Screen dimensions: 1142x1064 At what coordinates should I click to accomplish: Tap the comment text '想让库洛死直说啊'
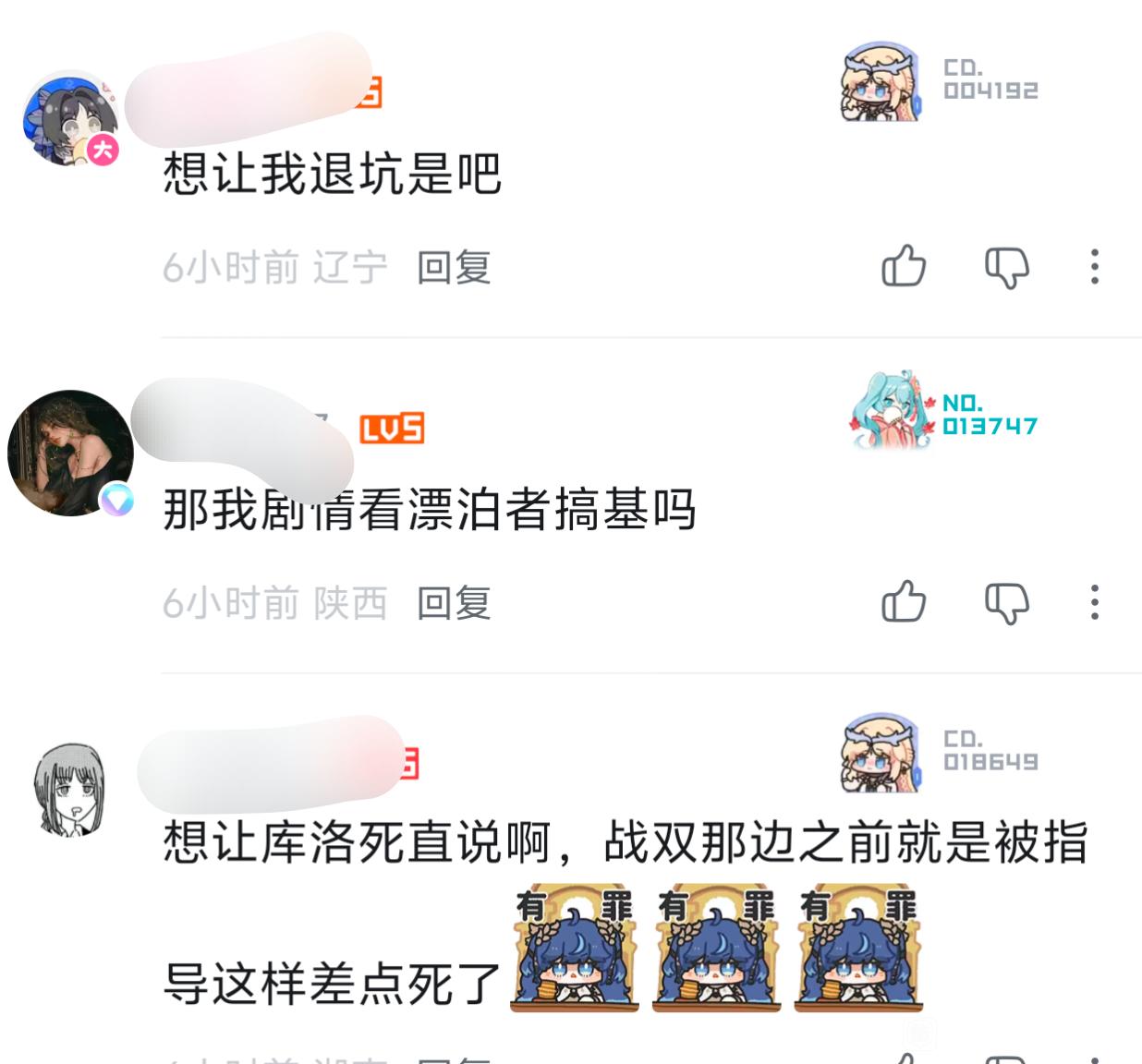(357, 842)
